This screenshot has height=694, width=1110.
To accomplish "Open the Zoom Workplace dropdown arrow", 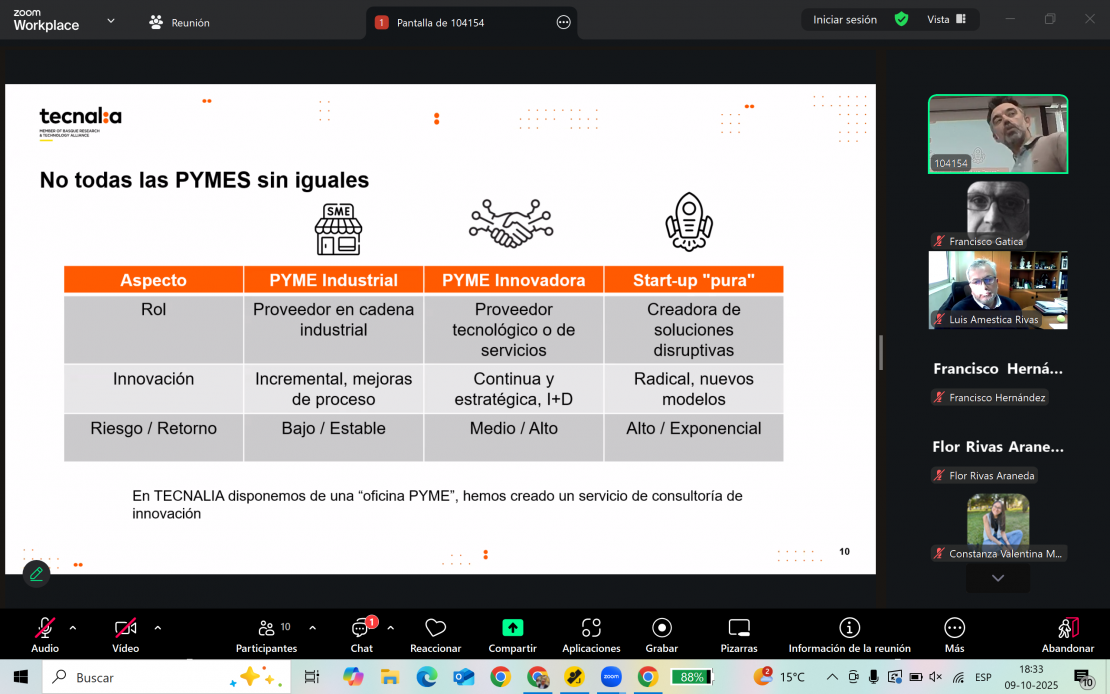I will tap(110, 20).
